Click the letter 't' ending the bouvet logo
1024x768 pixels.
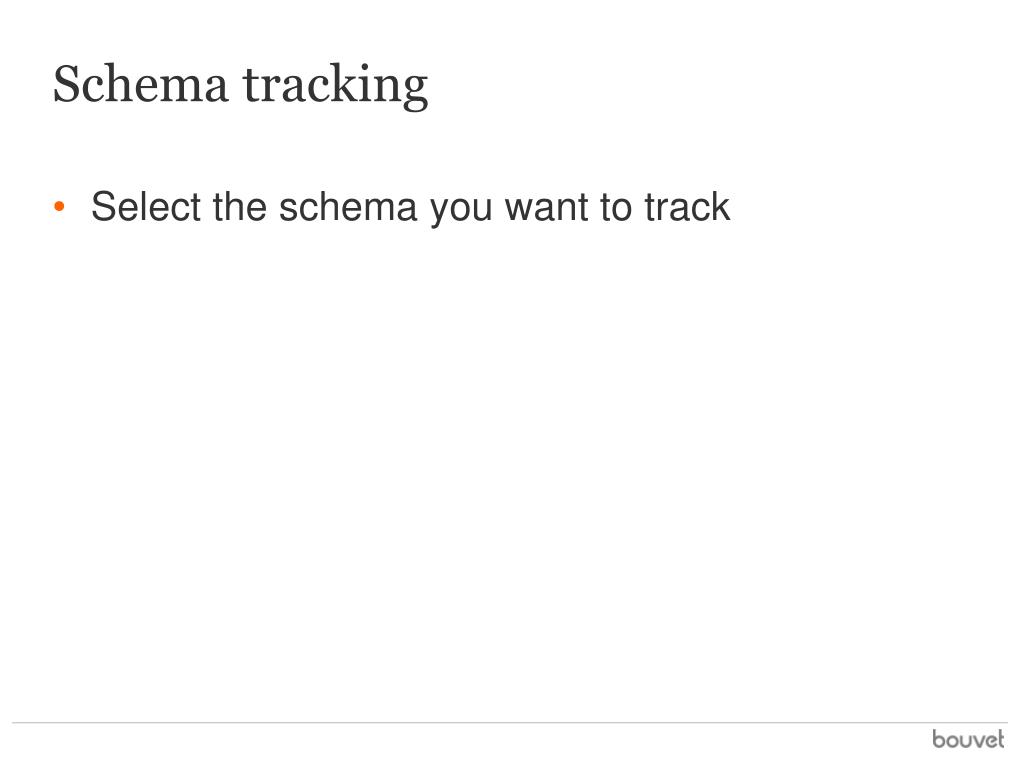pos(999,739)
